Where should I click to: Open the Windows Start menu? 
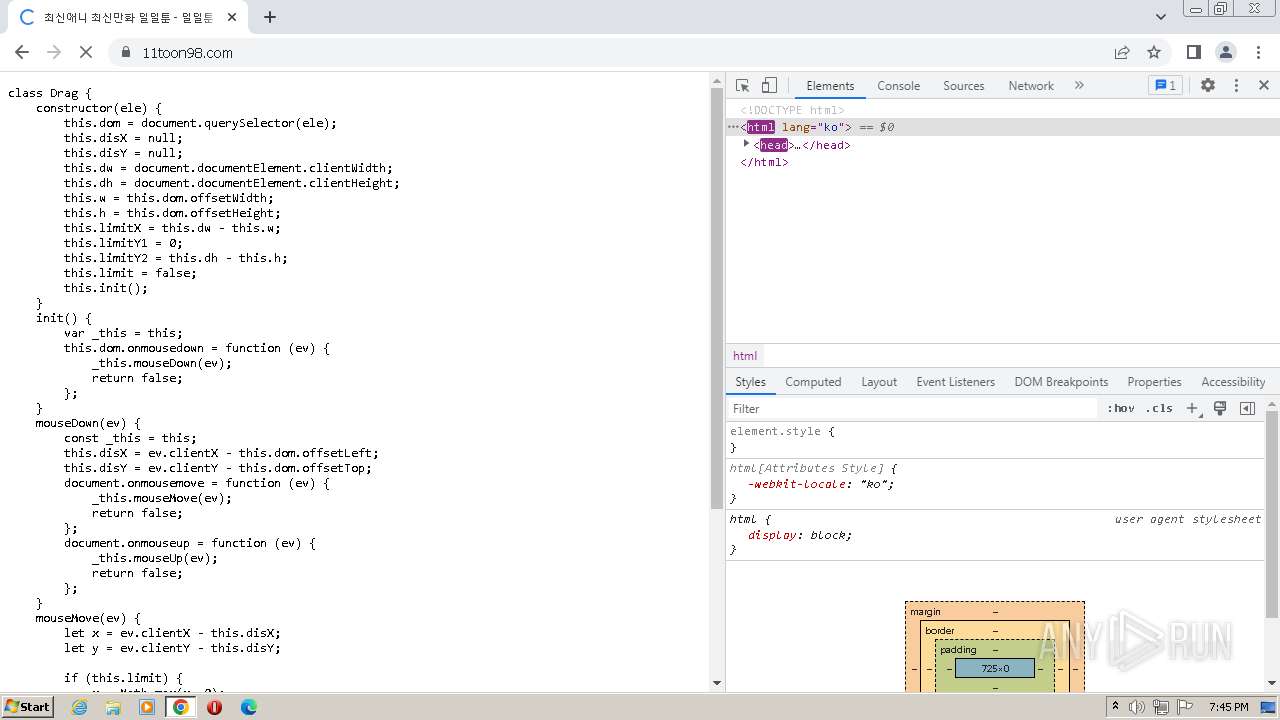[28, 706]
